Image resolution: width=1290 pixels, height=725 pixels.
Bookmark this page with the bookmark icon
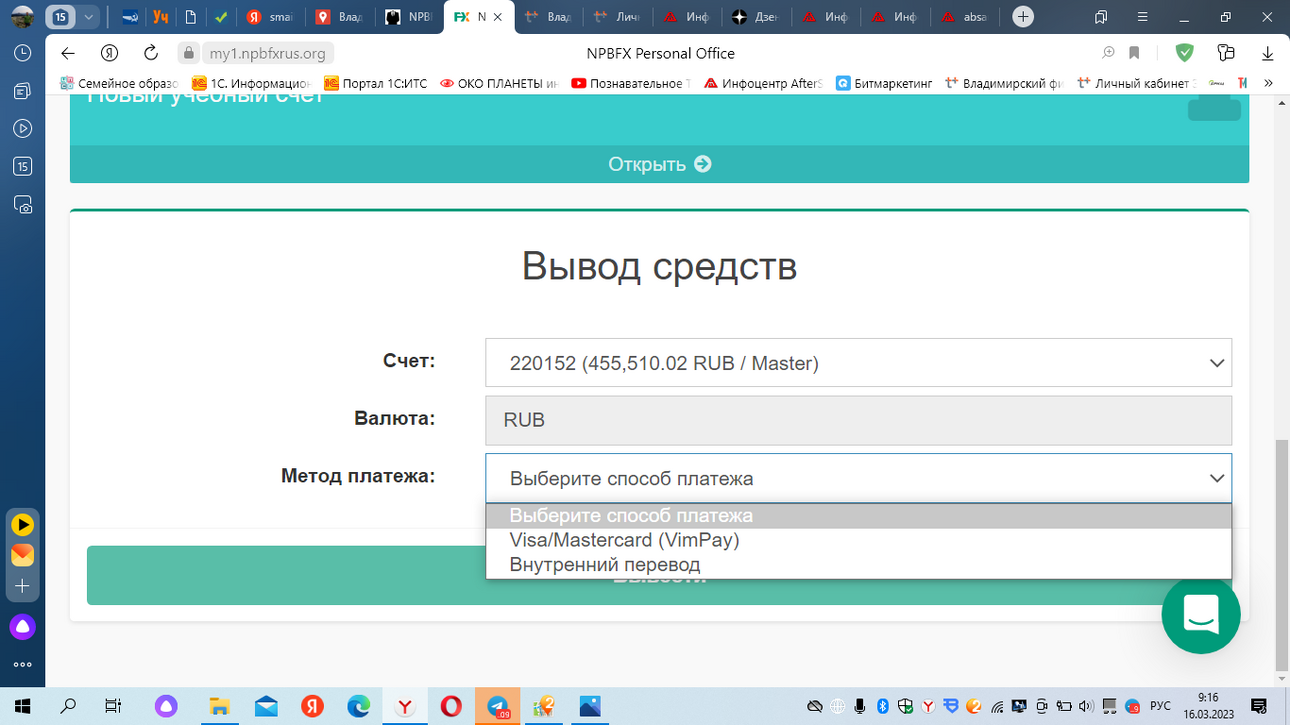1134,53
